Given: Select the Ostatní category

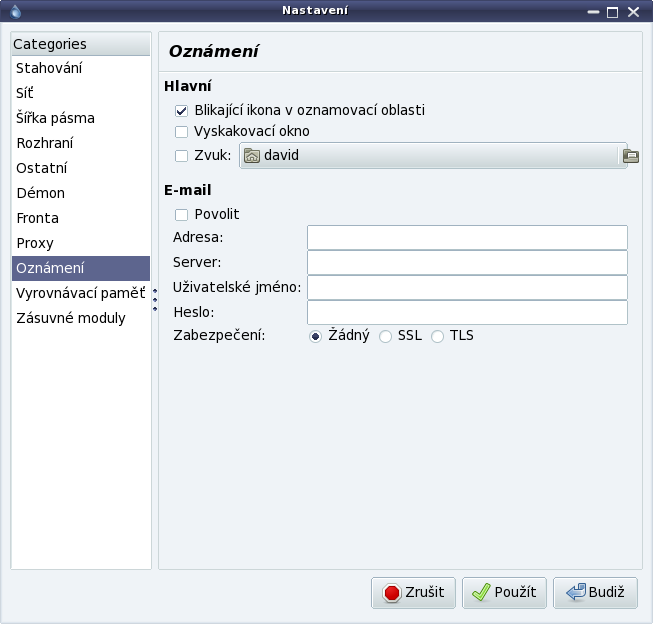Looking at the screenshot, I should click(81, 168).
